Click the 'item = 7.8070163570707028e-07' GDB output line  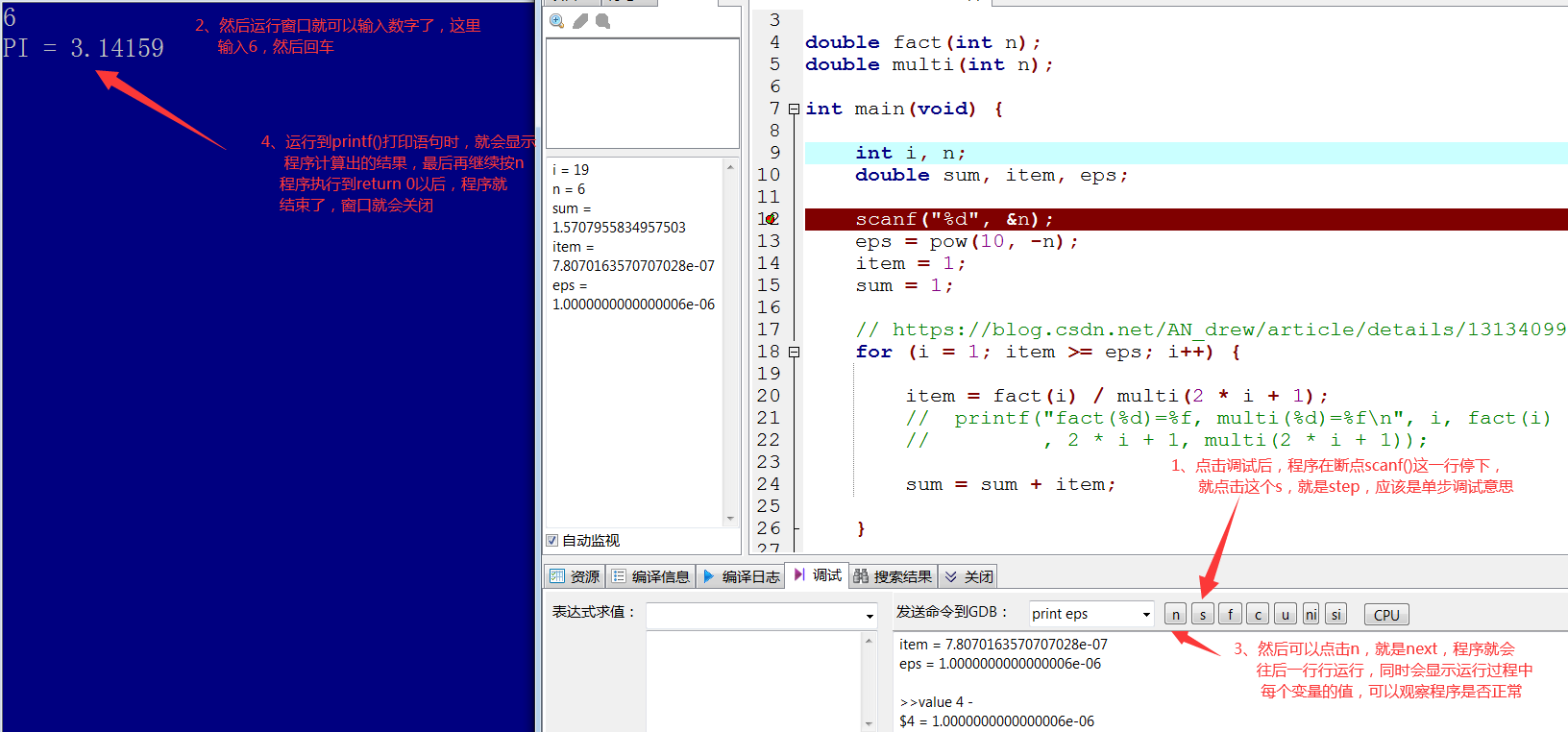coord(1003,645)
